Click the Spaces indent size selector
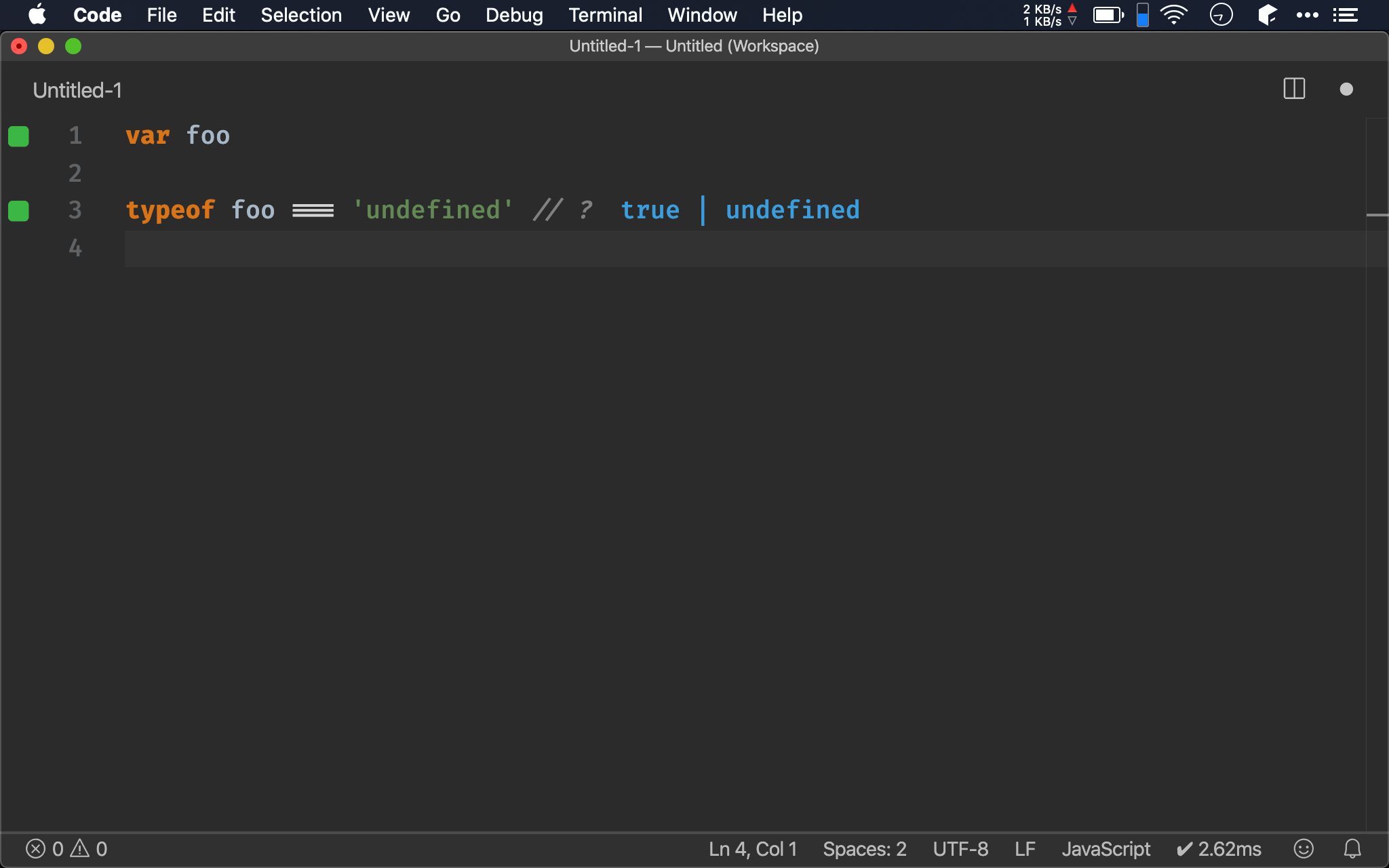 point(862,849)
